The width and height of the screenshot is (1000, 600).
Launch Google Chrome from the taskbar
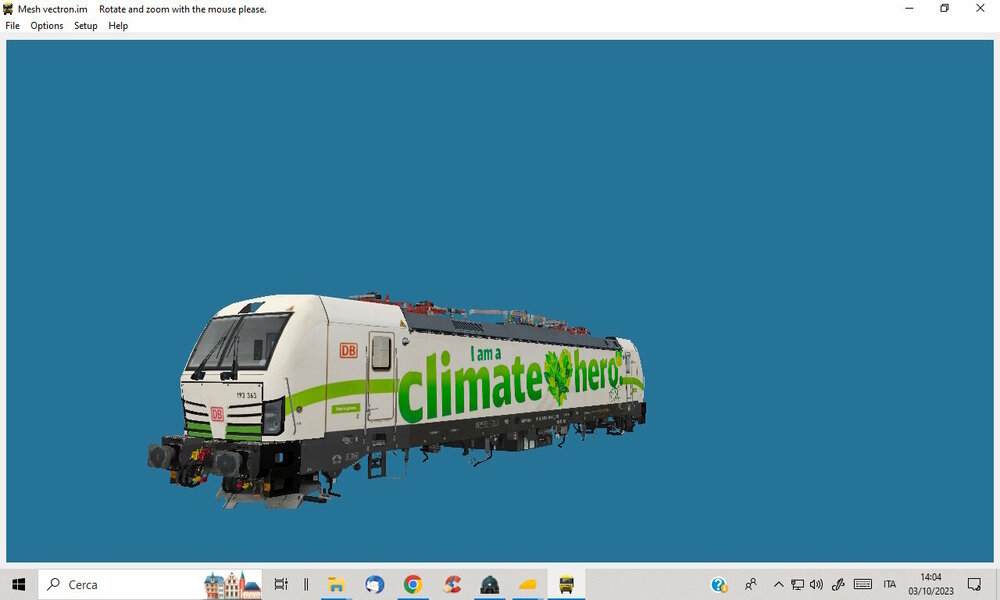point(413,584)
